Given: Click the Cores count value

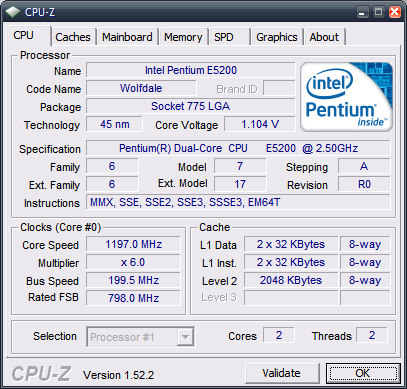Looking at the screenshot, I should pos(279,335).
